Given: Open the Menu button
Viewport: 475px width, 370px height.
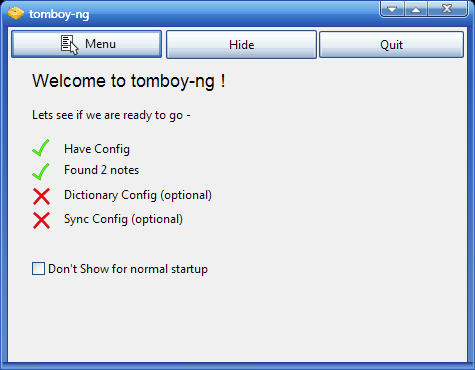Looking at the screenshot, I should coord(87,44).
